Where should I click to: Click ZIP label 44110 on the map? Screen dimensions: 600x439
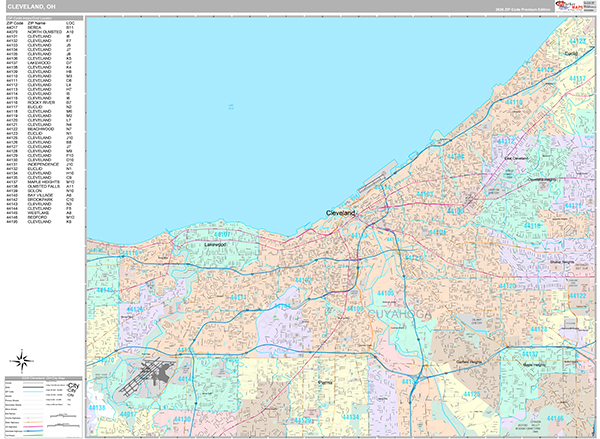514,102
